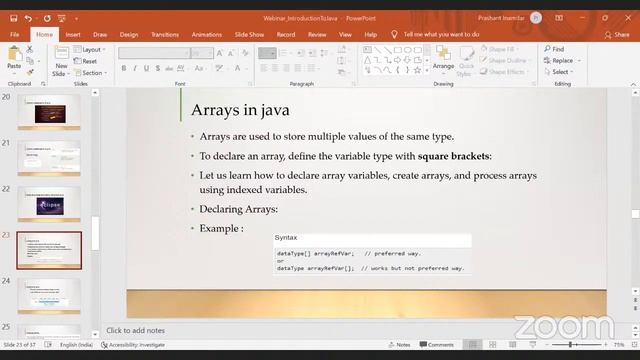Click English (India) language indicator
Viewport: 640px width, 360px height.
76,345
